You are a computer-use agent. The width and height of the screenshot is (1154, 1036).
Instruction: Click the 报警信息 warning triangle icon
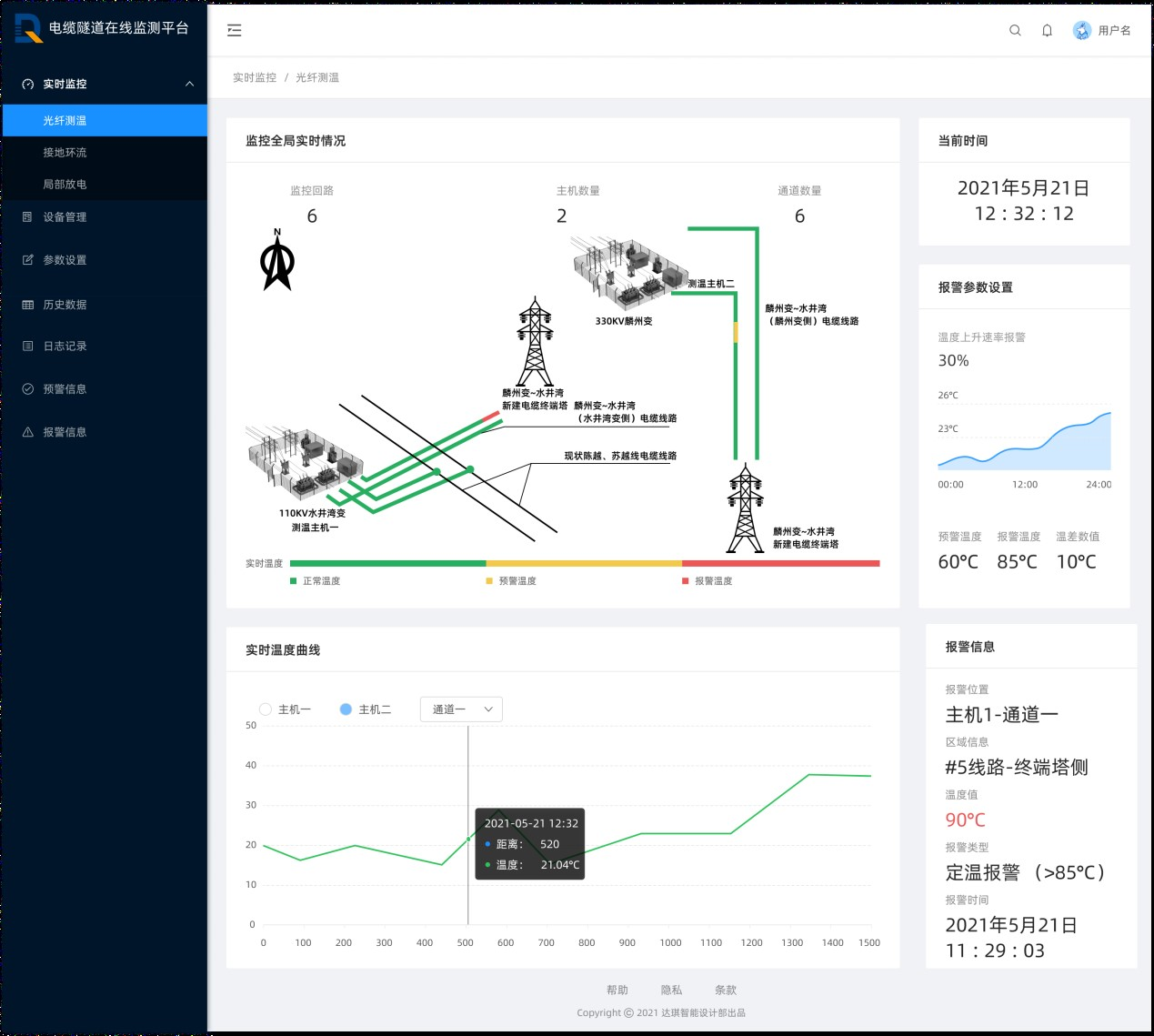pyautogui.click(x=27, y=432)
